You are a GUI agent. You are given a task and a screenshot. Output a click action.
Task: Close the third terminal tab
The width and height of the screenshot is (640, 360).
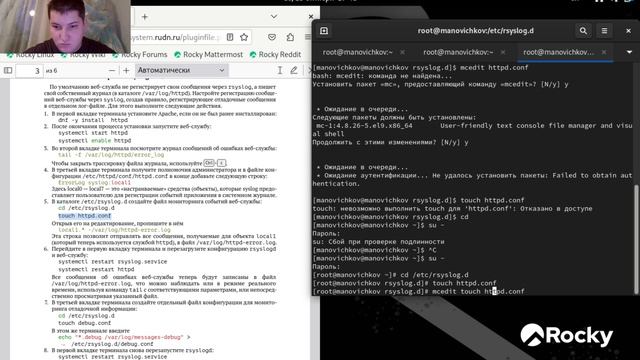pyautogui.click(x=604, y=52)
